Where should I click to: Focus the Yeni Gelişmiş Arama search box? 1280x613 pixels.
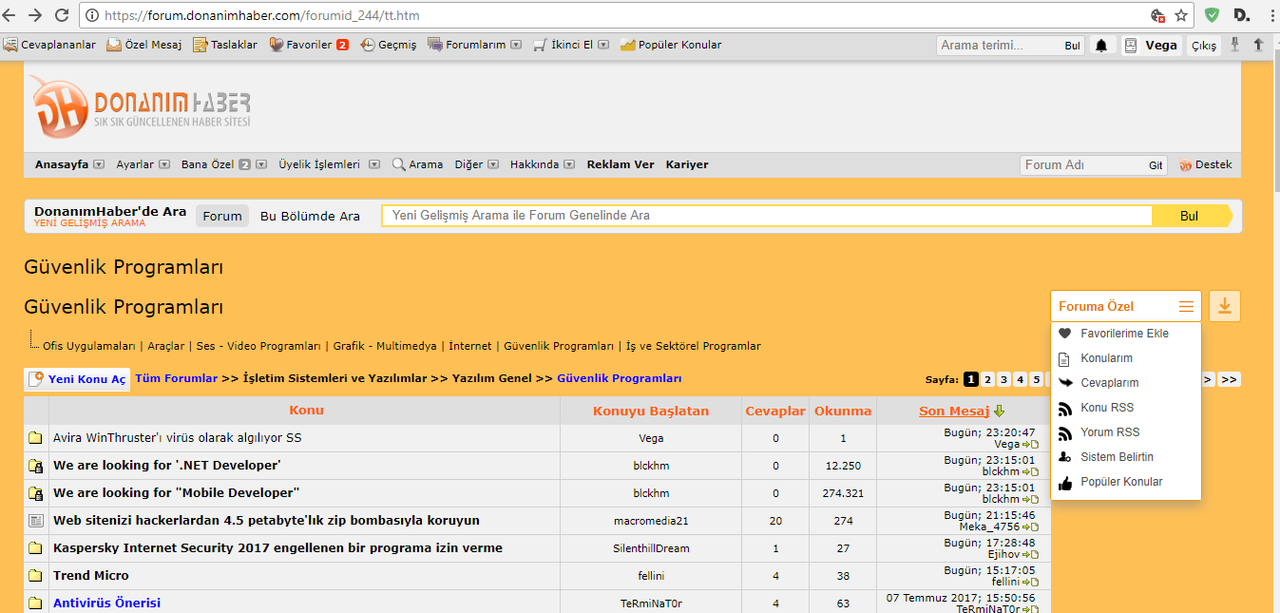(x=767, y=216)
